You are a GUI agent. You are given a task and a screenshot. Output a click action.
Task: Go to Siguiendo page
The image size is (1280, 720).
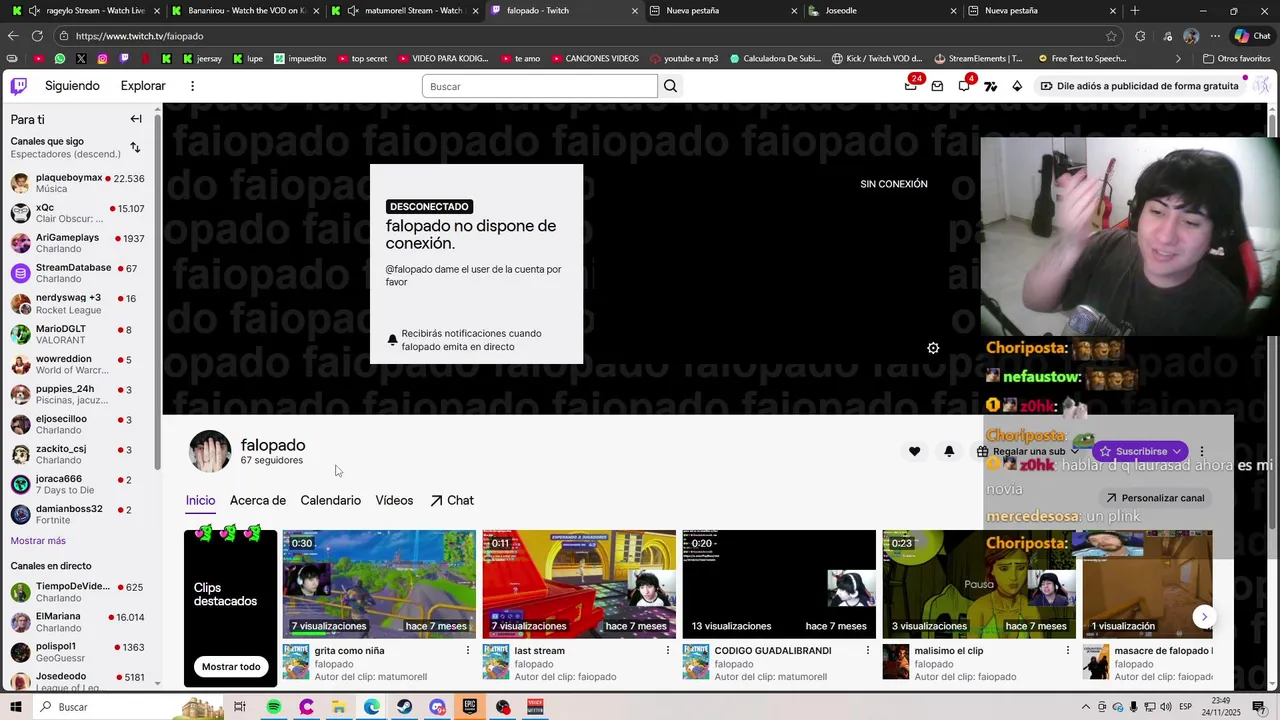point(72,86)
